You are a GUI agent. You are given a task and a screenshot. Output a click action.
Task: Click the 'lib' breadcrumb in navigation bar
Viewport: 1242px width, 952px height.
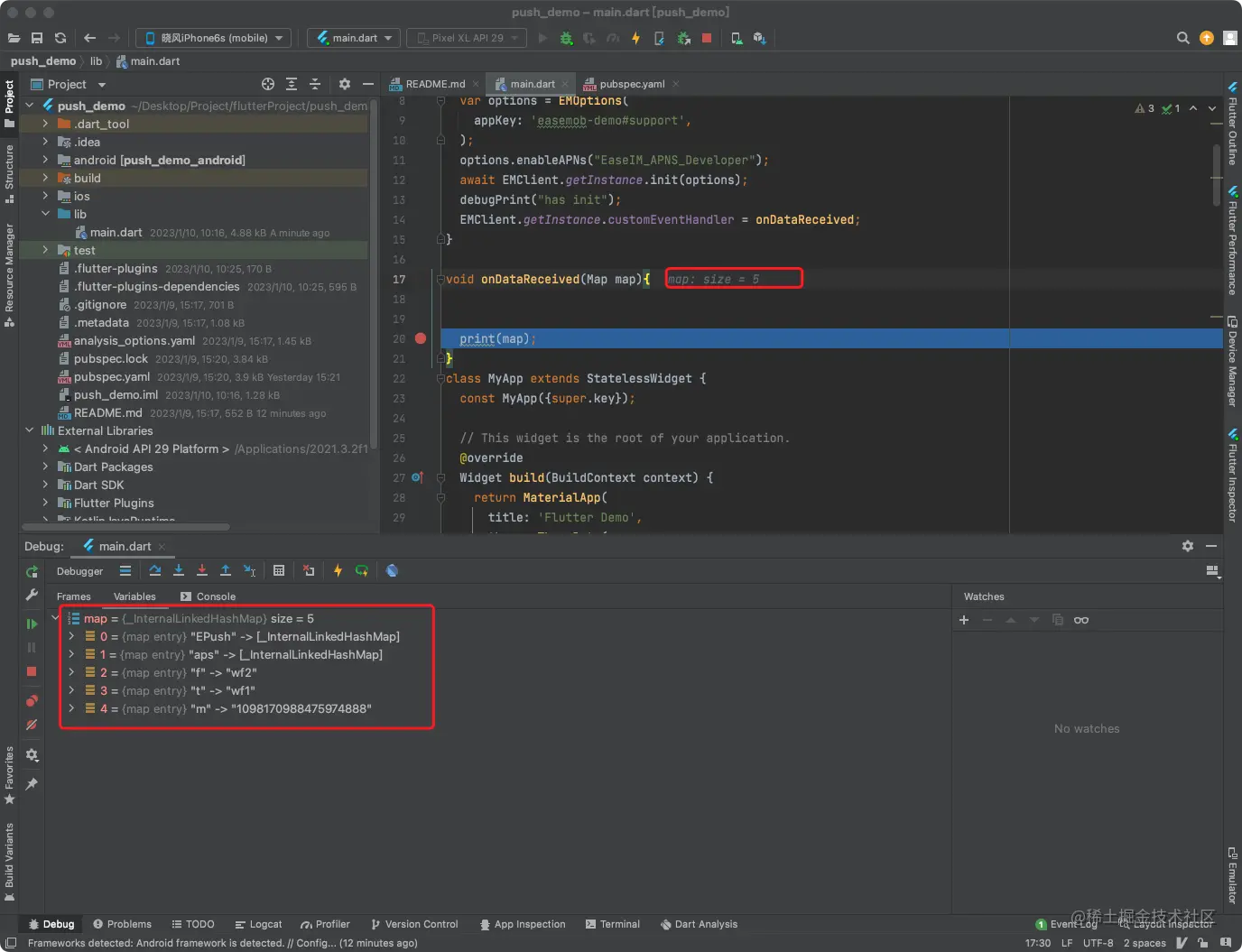coord(96,61)
